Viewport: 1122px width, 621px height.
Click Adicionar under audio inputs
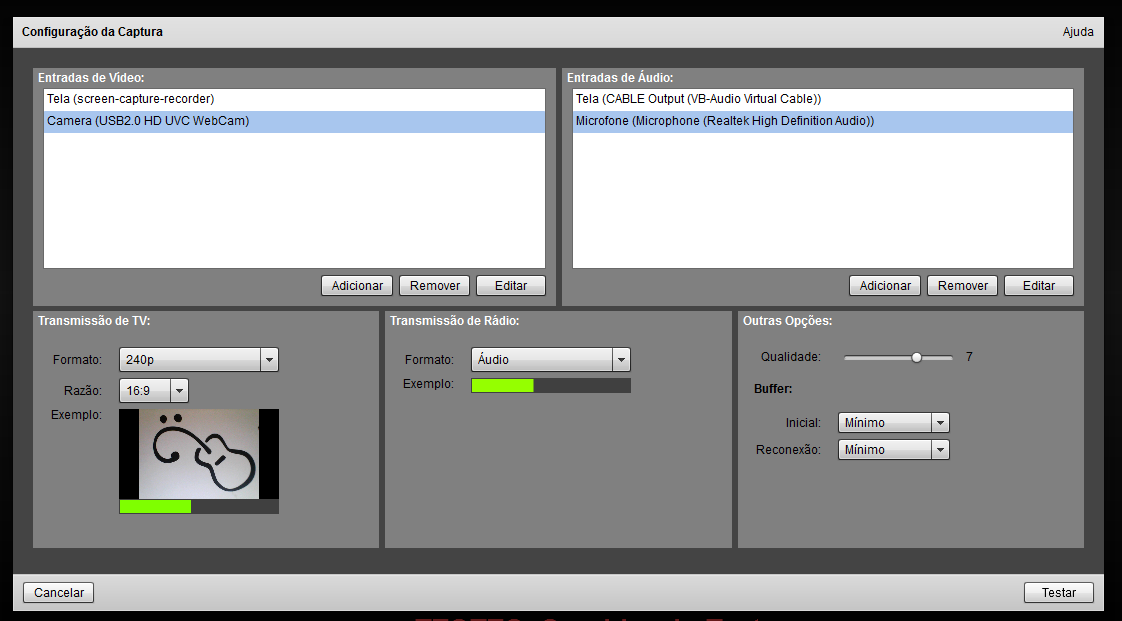coord(885,286)
